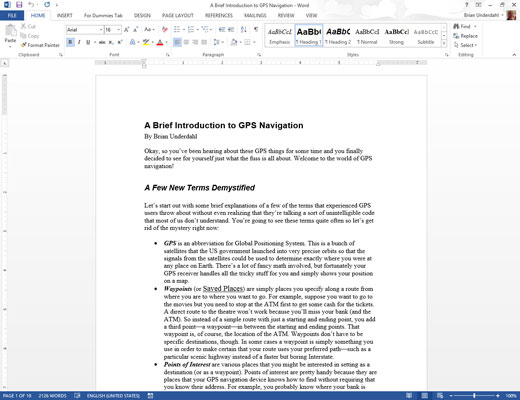Image resolution: width=520 pixels, height=400 pixels.
Task: Click Replace in Editing group
Action: click(x=466, y=36)
